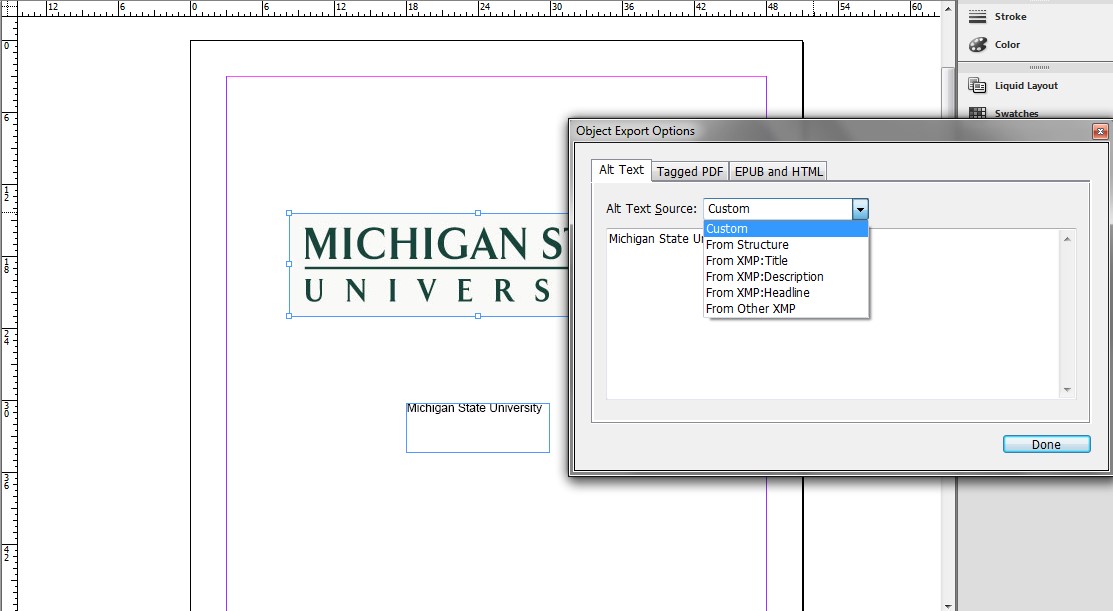Click the Color panel label

[x=1007, y=45]
